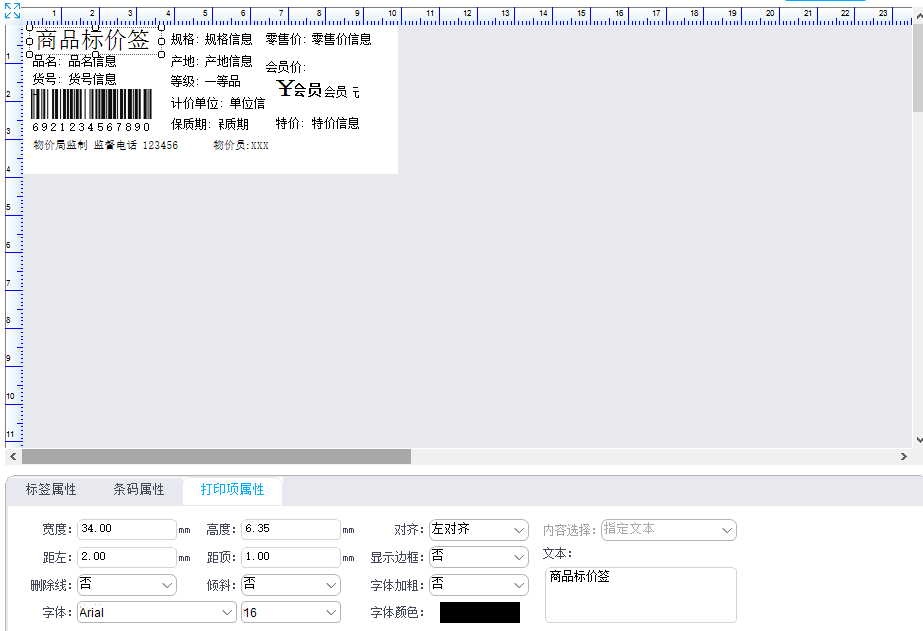Switch to the 标签属性 tab
This screenshot has width=923, height=631.
pos(51,490)
